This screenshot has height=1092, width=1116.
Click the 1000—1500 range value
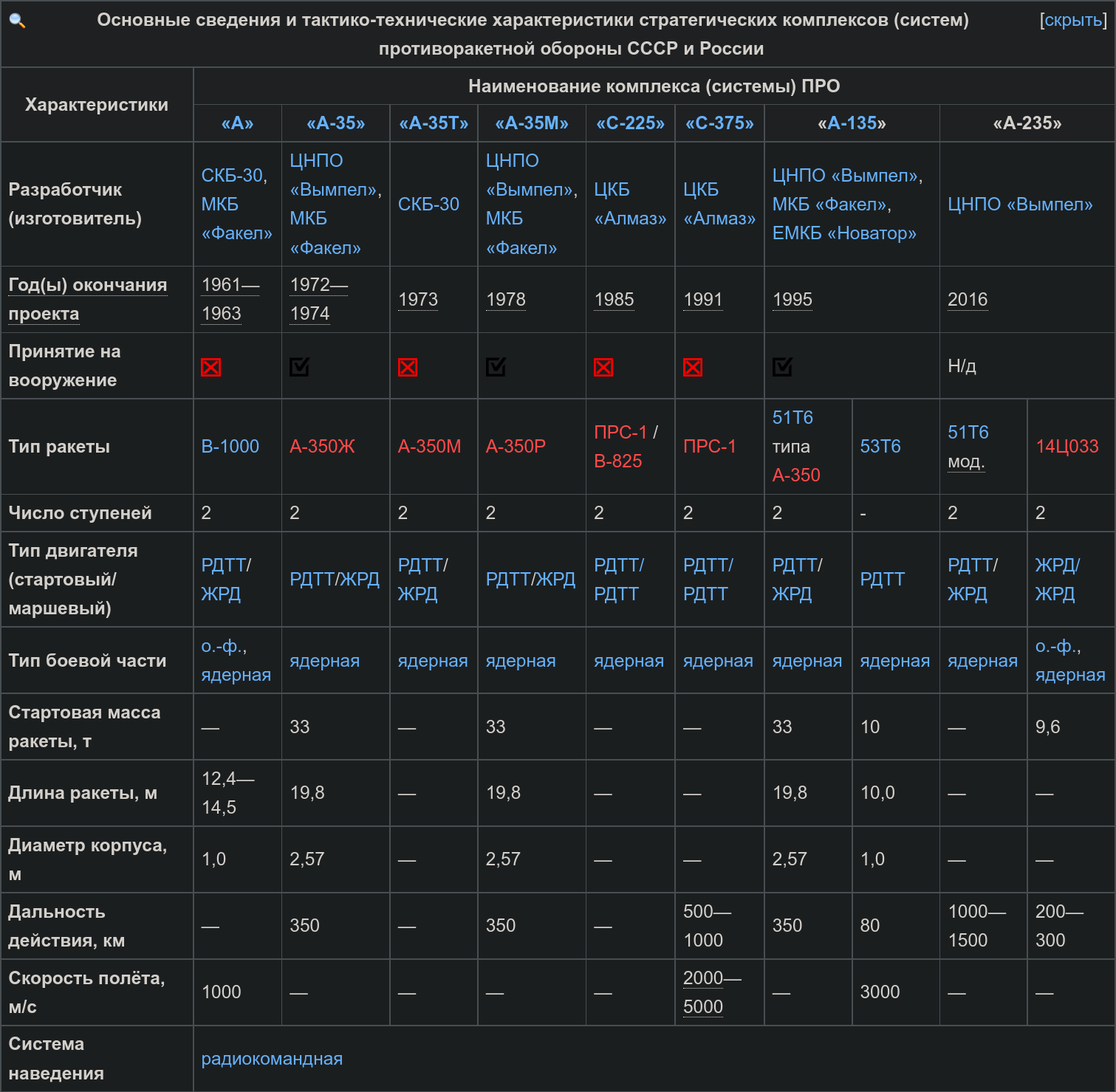click(977, 926)
